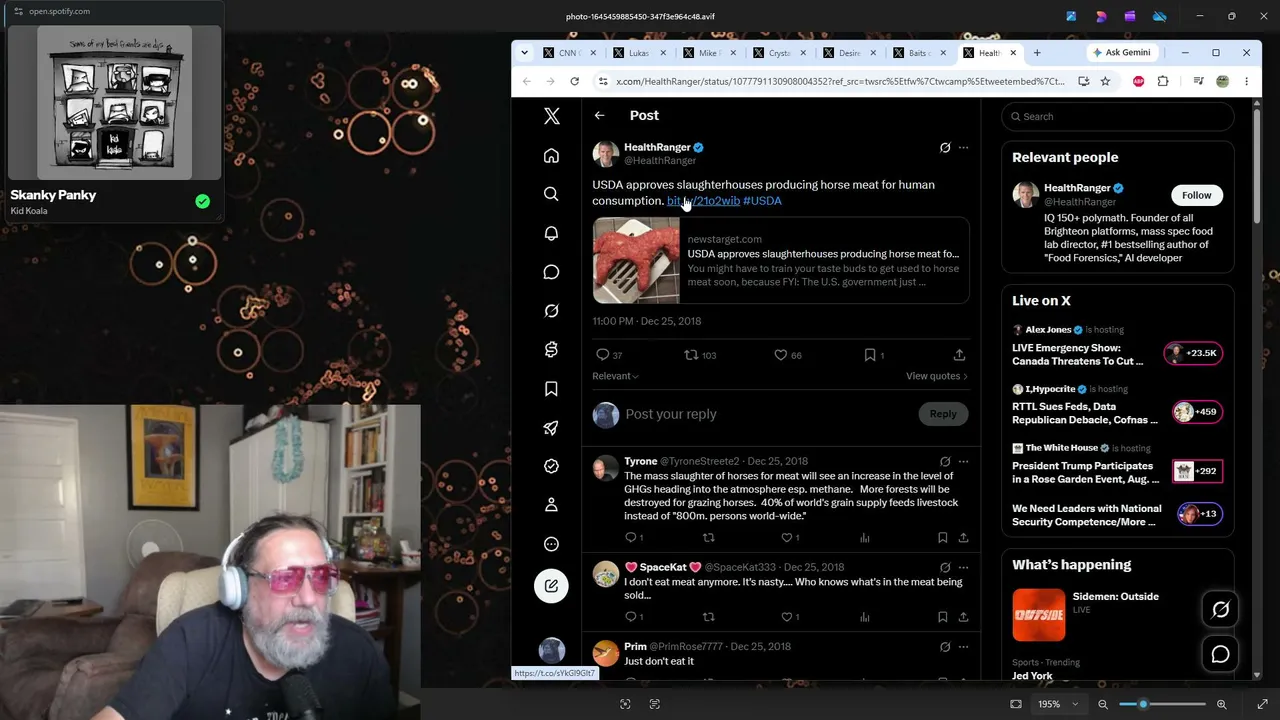The width and height of the screenshot is (1280, 720).
Task: Click the green check saved icon on Skanky Panky
Action: [203, 202]
